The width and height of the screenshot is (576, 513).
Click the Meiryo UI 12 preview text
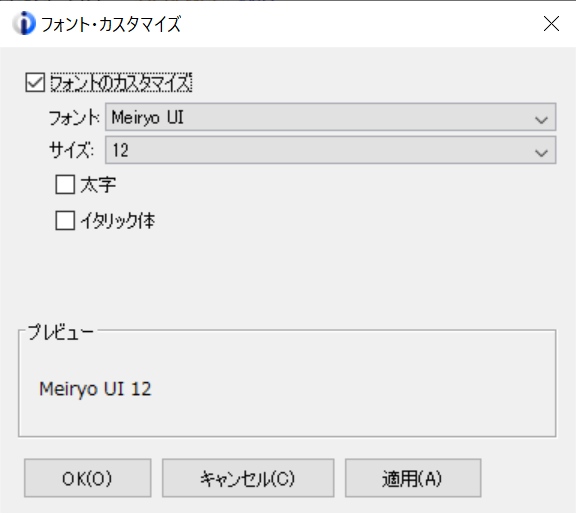coord(95,389)
